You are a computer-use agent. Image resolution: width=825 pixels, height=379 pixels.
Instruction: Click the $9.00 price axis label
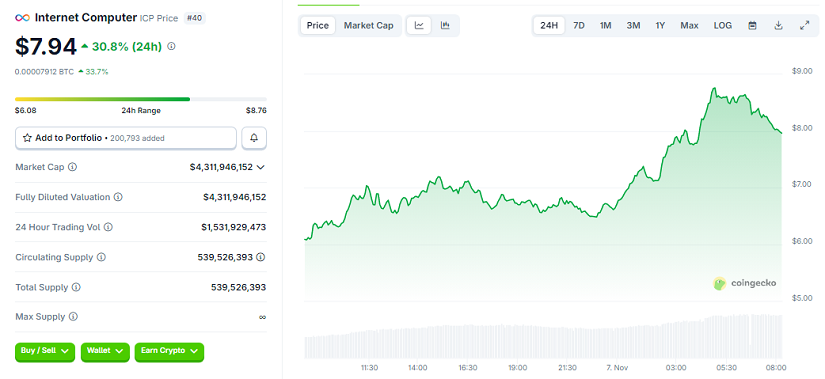pos(802,71)
